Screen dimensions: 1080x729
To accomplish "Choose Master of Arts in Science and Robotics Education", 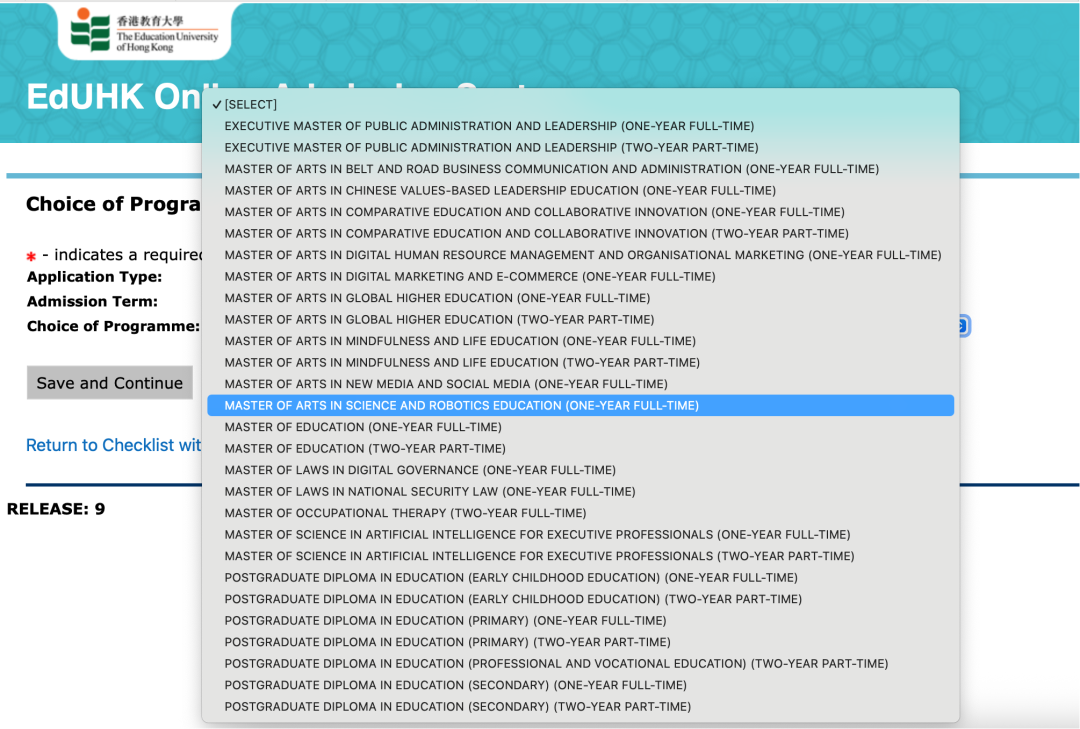I will click(461, 406).
